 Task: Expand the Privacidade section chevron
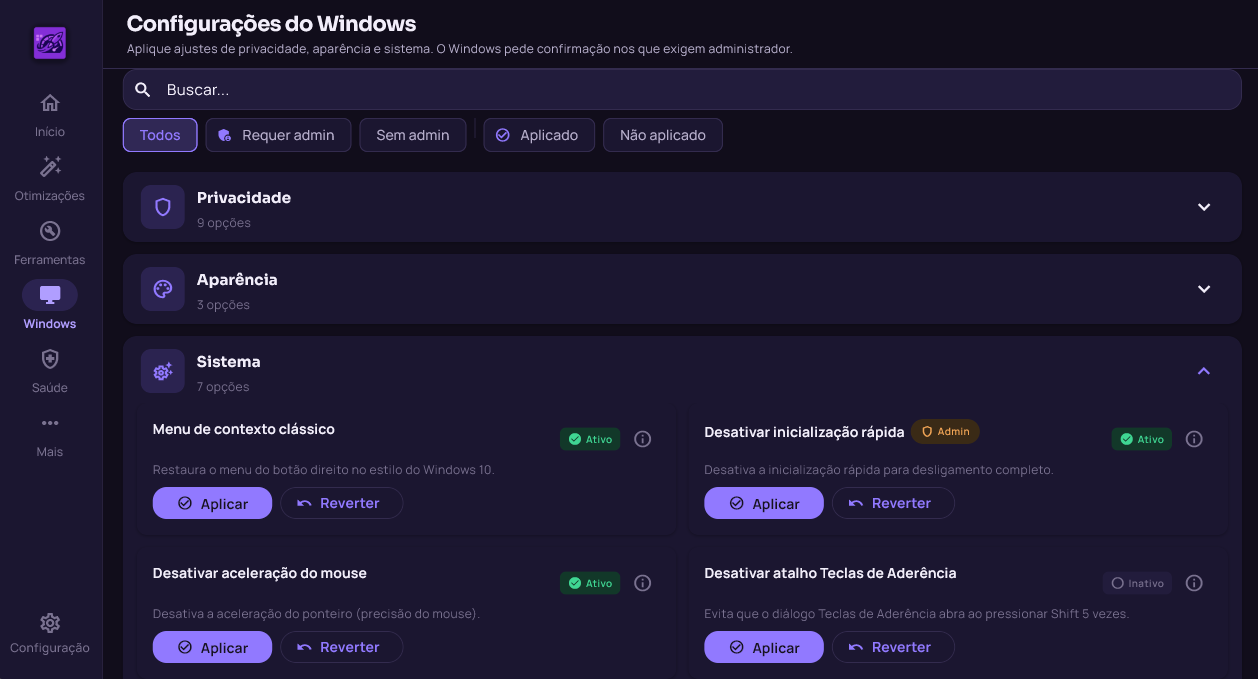tap(1204, 207)
